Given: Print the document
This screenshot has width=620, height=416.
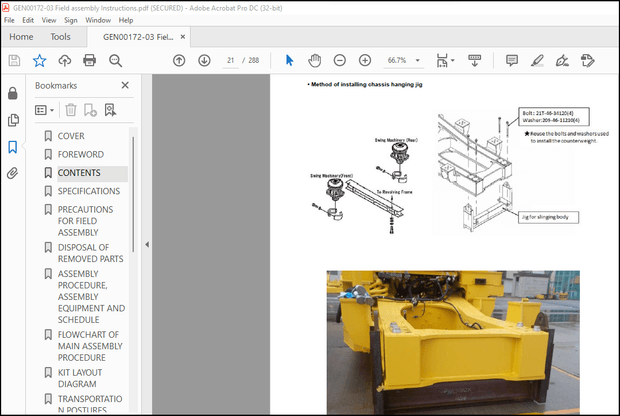Looking at the screenshot, I should (x=90, y=61).
